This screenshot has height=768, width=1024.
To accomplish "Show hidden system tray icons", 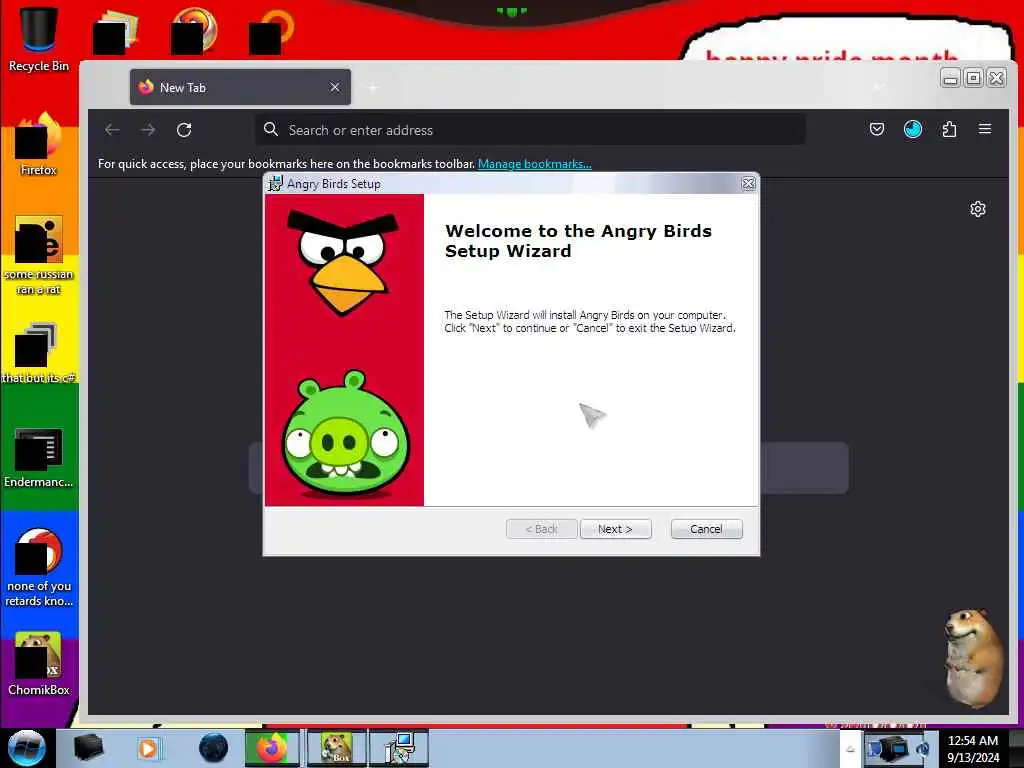I will click(x=850, y=749).
